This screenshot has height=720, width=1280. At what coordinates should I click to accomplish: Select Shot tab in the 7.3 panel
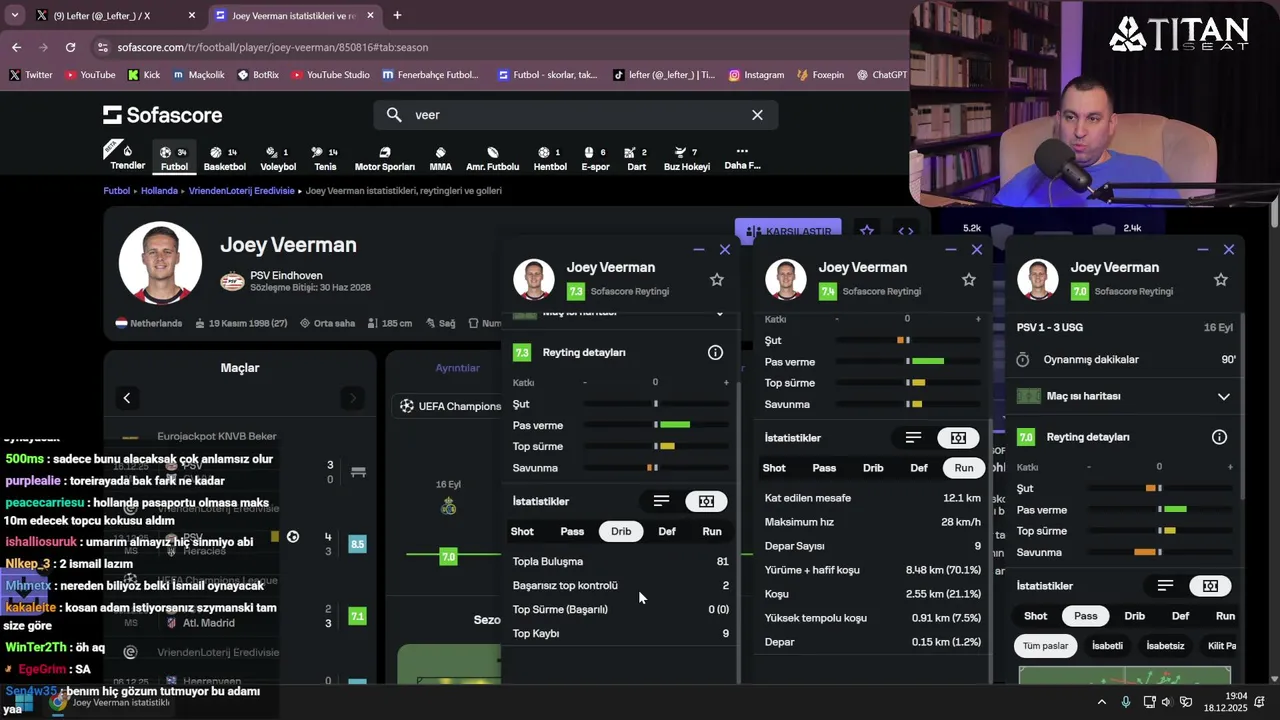pyautogui.click(x=522, y=531)
